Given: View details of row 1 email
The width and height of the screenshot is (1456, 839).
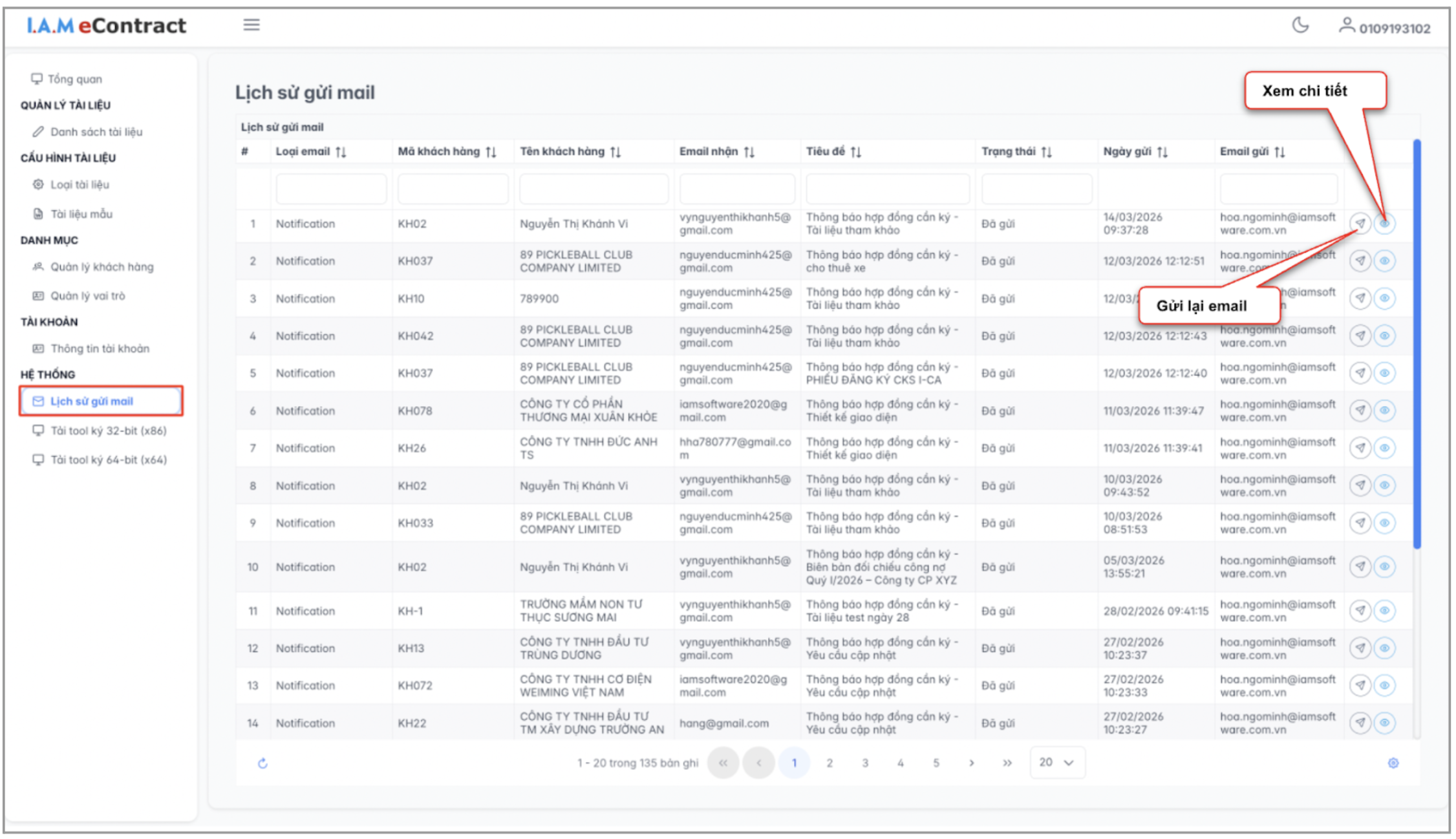Looking at the screenshot, I should (1384, 224).
